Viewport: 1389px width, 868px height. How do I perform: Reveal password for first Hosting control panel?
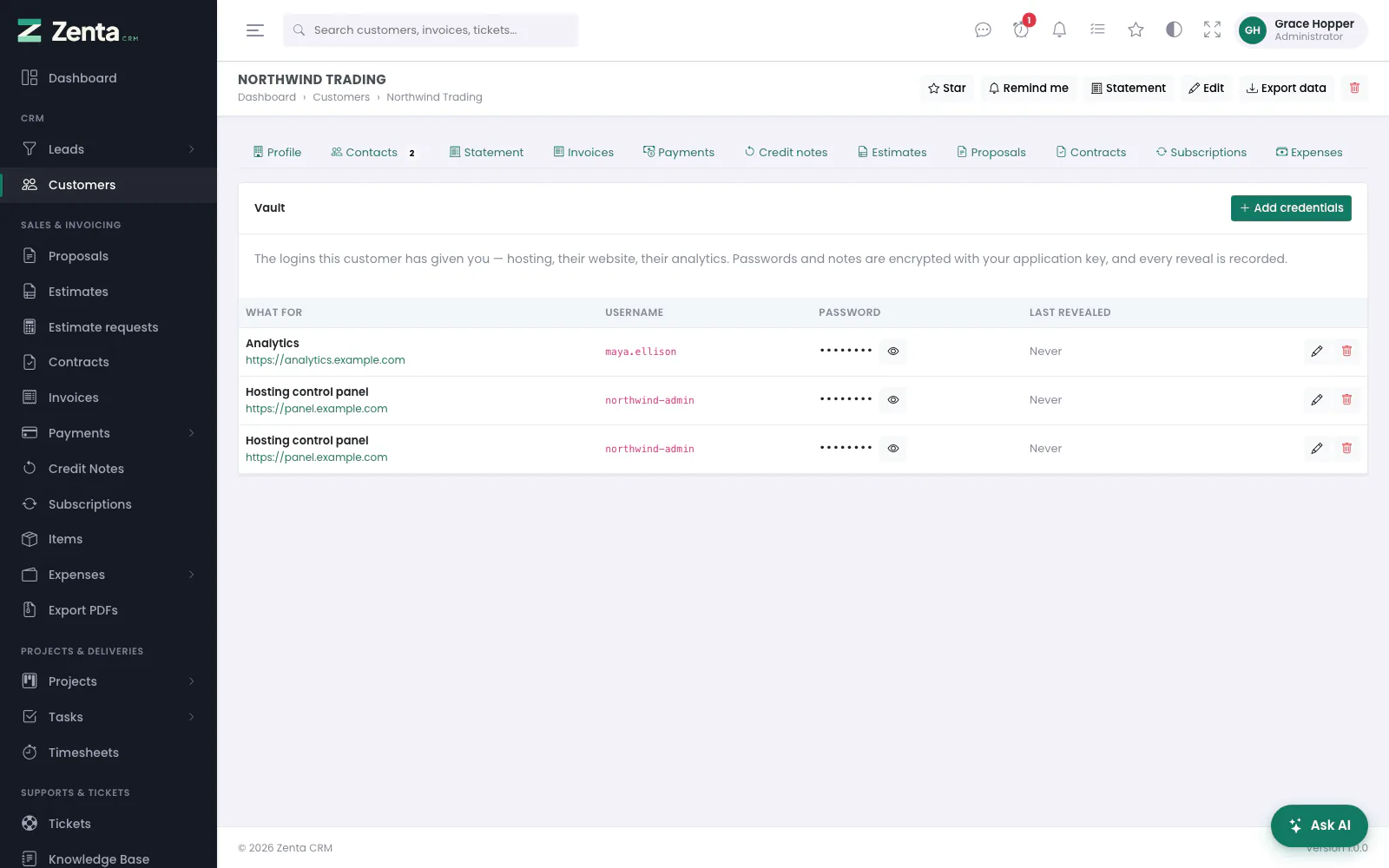pos(893,400)
